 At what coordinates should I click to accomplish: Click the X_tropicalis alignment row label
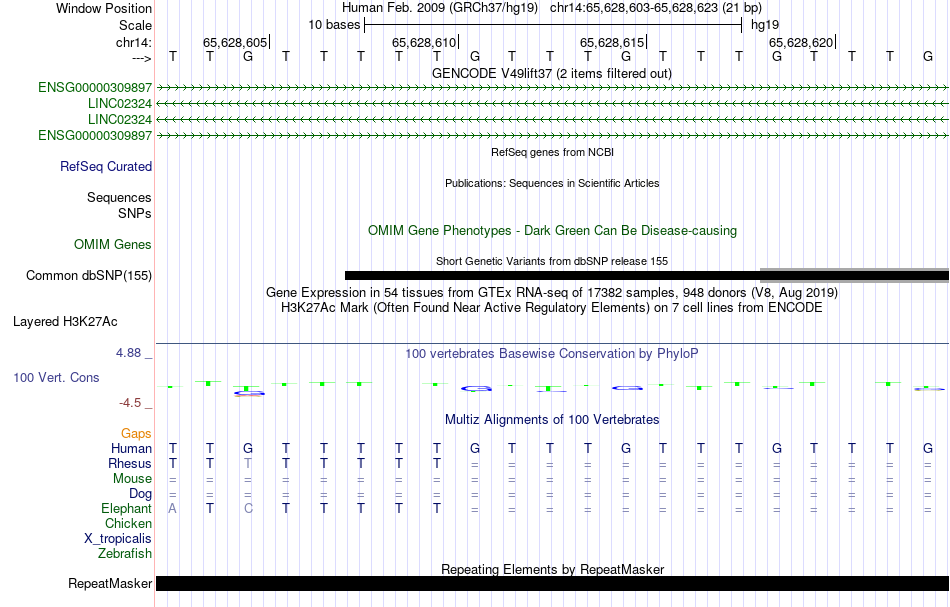[118, 539]
